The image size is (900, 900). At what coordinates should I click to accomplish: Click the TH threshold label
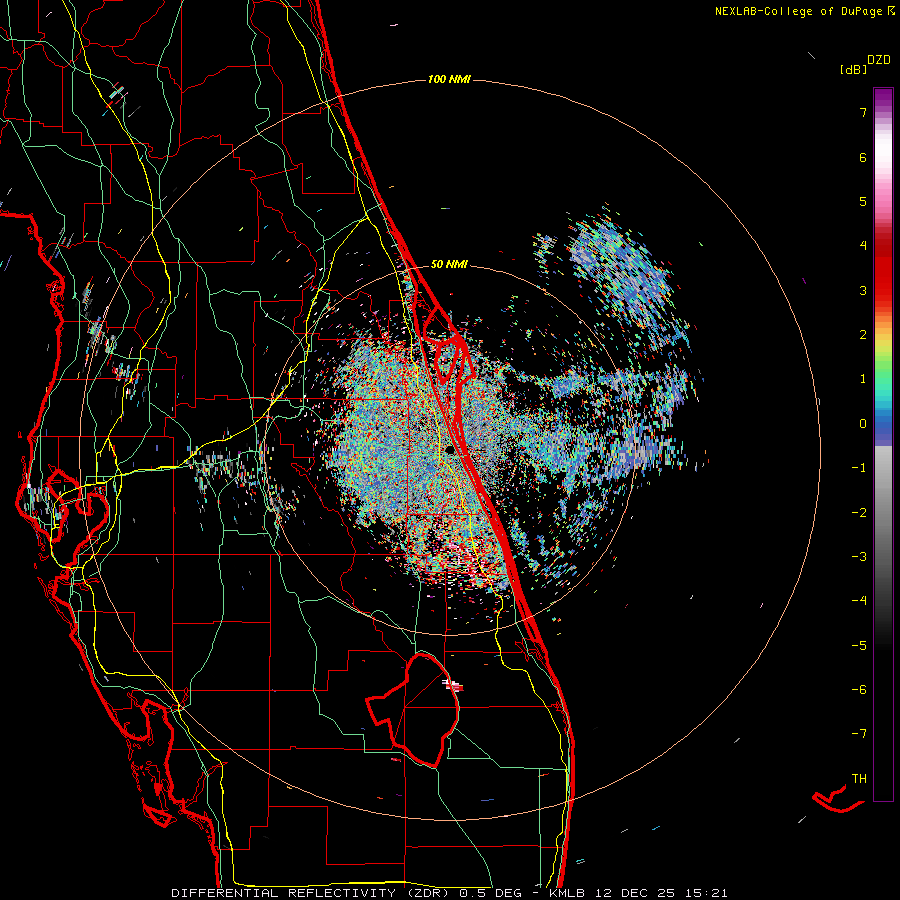[859, 779]
